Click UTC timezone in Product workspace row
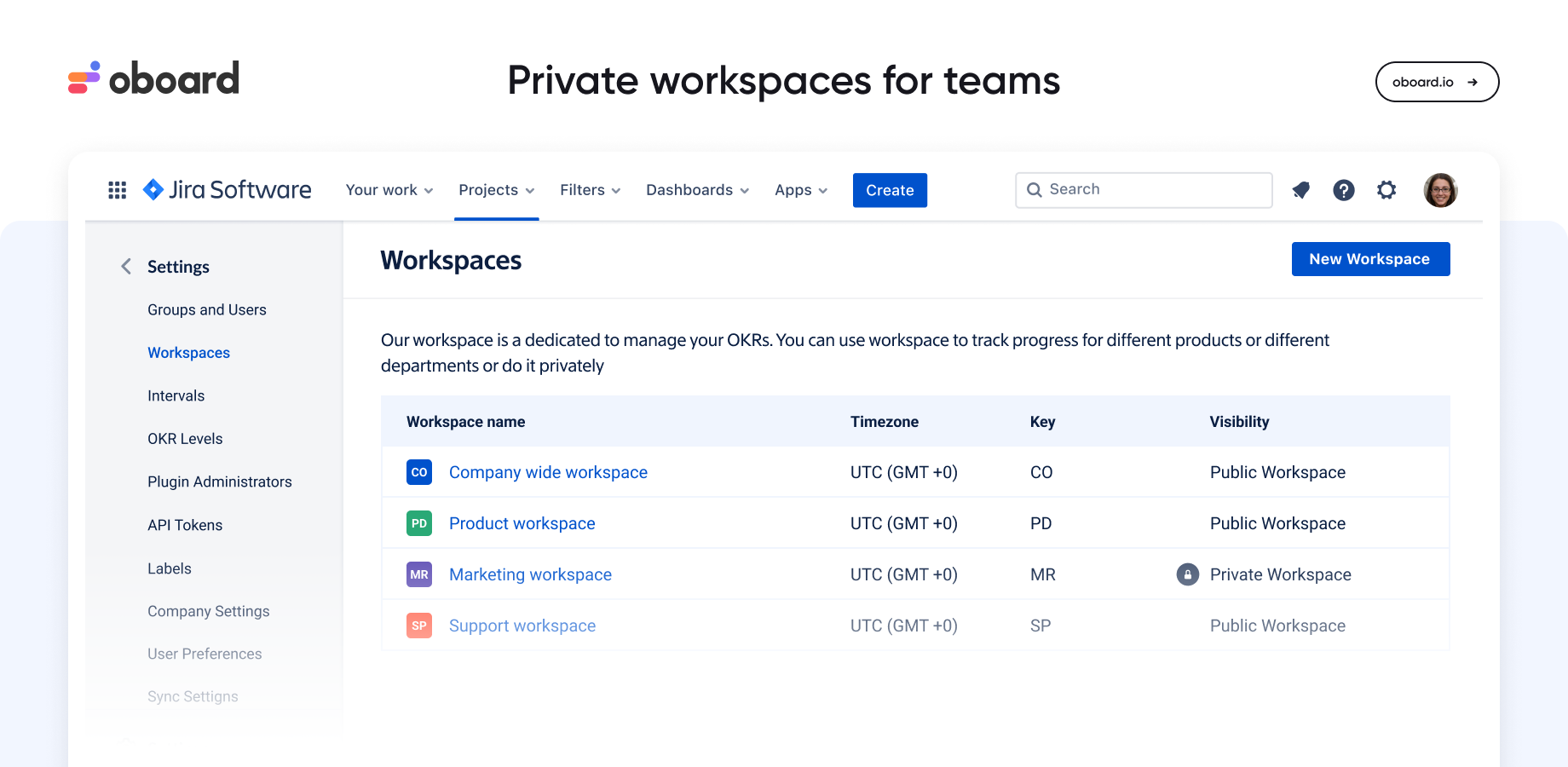The width and height of the screenshot is (1568, 767). [x=904, y=523]
